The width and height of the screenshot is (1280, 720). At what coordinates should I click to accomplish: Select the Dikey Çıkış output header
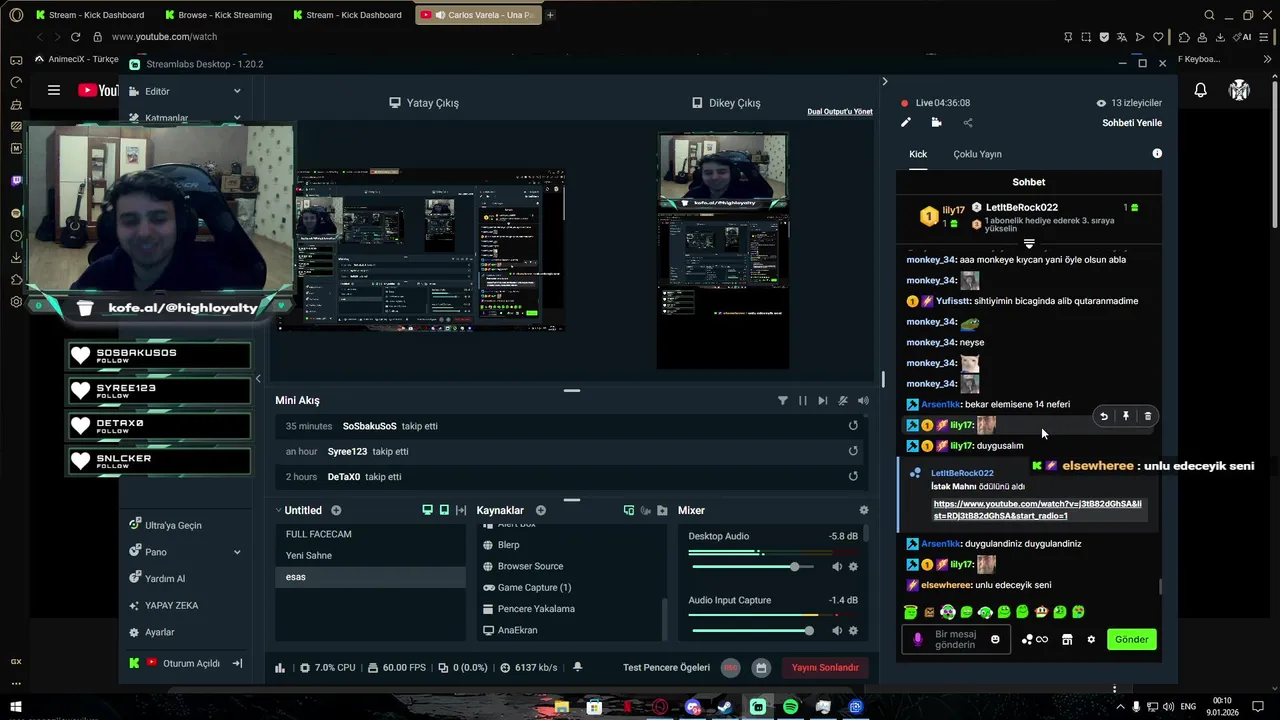click(x=726, y=103)
